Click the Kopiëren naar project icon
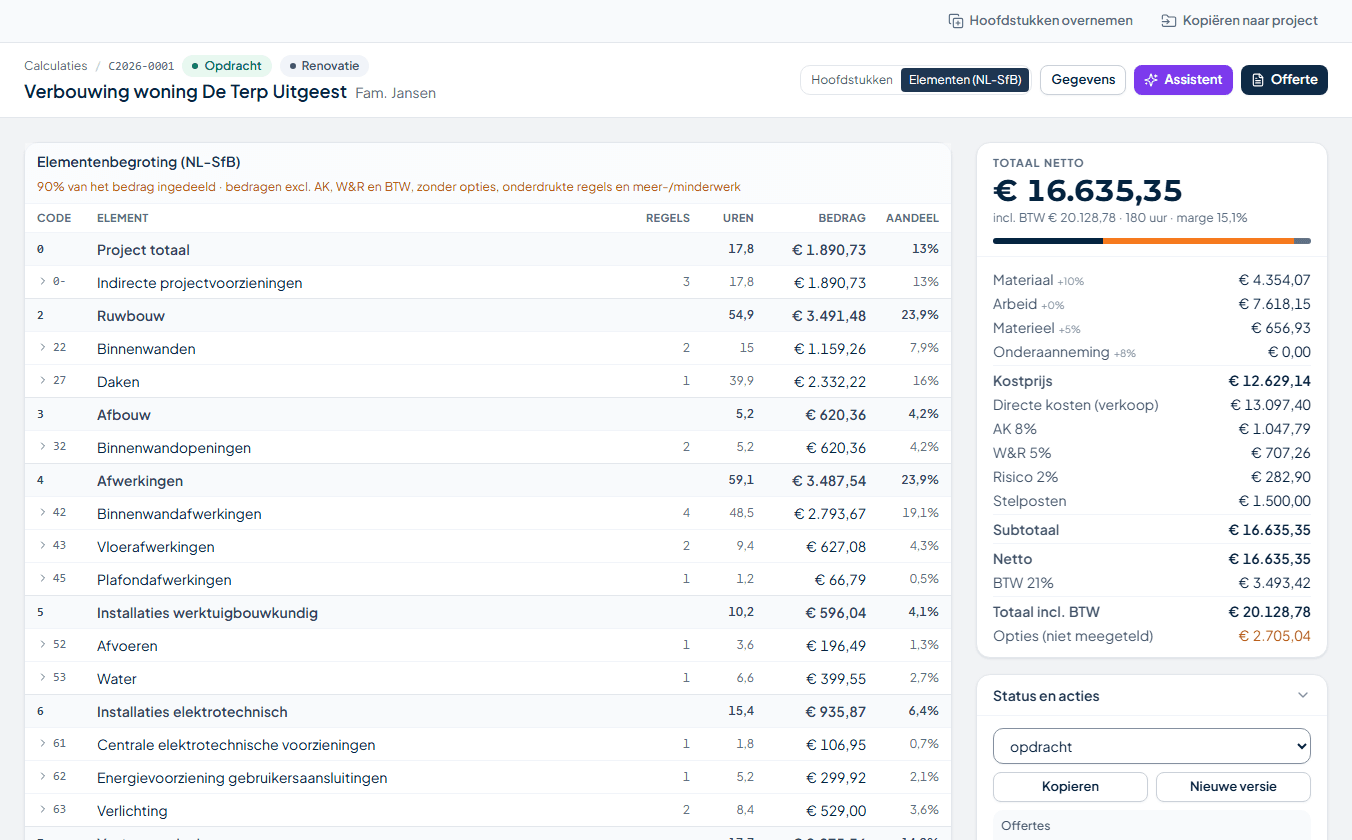 (1168, 20)
